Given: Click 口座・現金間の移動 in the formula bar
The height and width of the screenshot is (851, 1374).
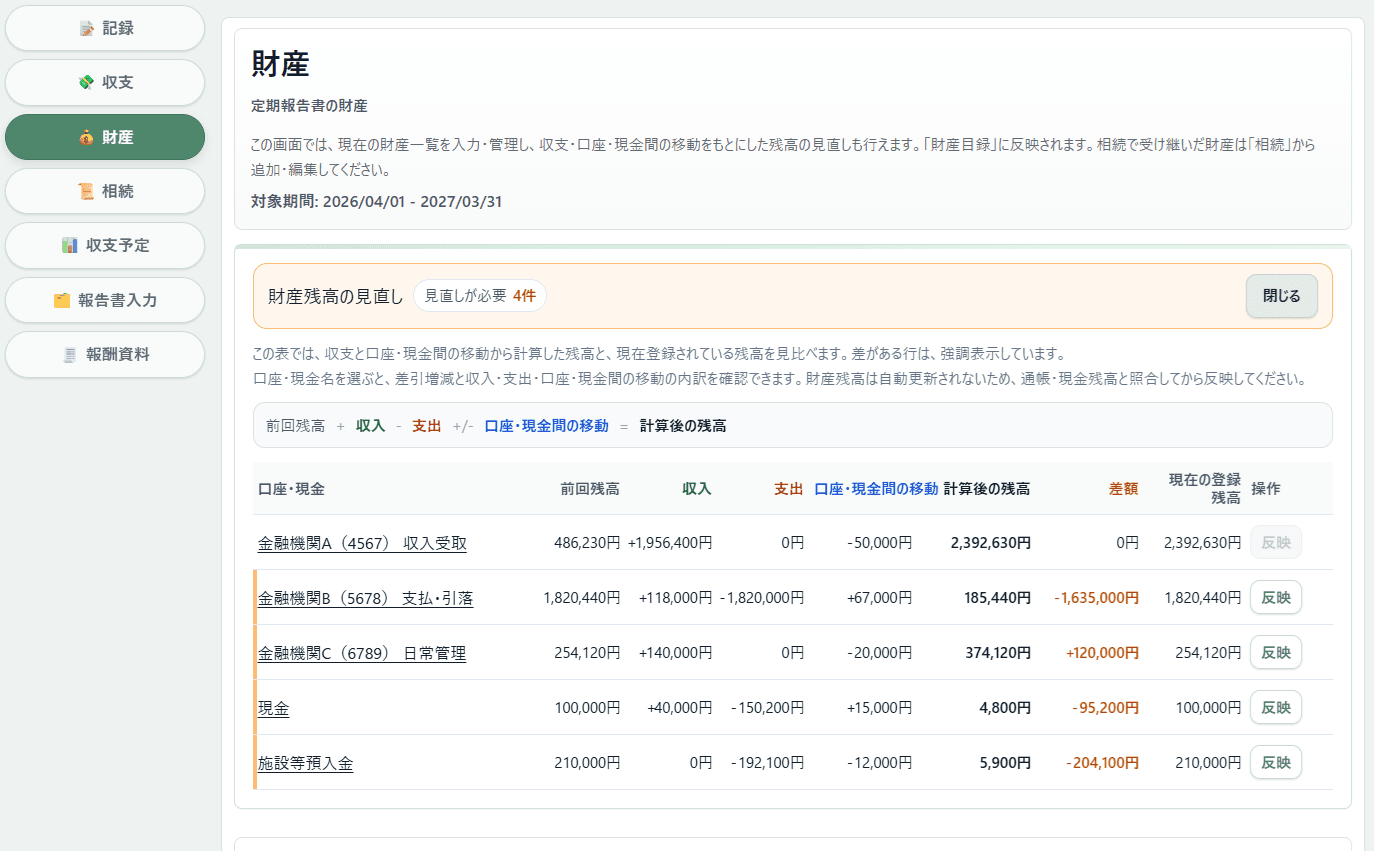Looking at the screenshot, I should click(x=546, y=426).
